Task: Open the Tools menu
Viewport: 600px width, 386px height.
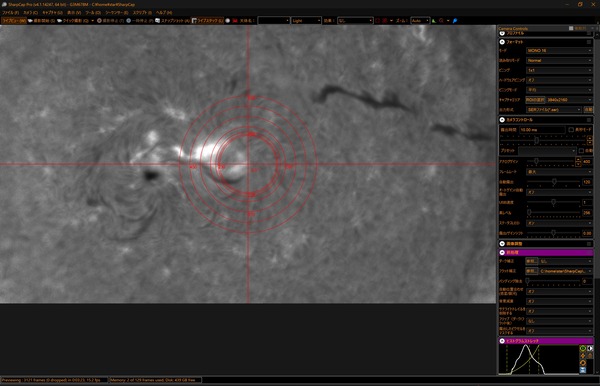Action: (x=93, y=13)
